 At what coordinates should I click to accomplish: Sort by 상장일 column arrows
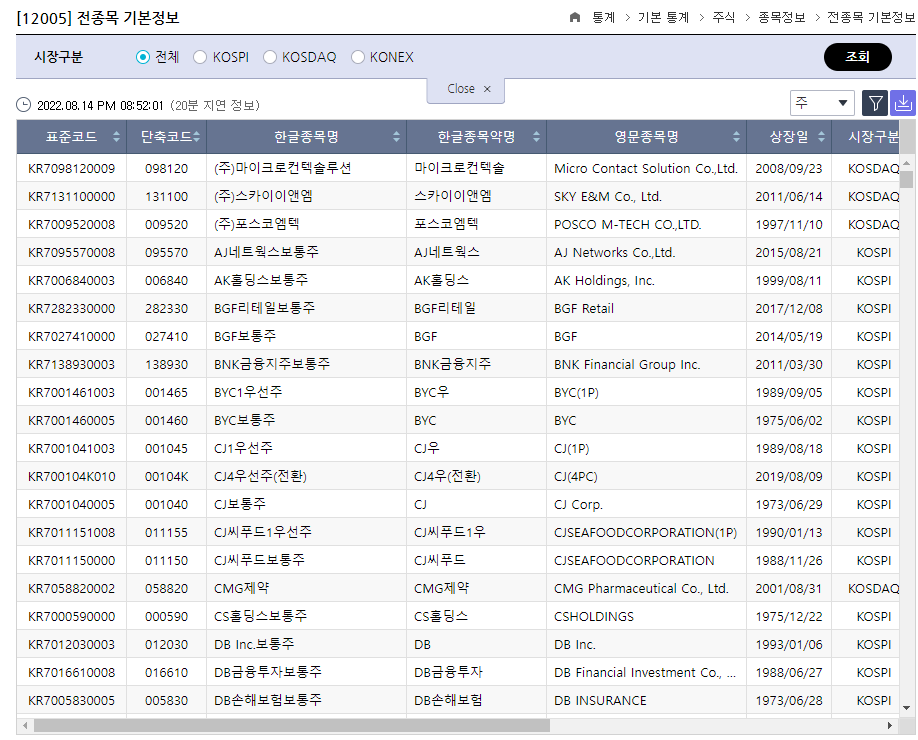[x=821, y=136]
